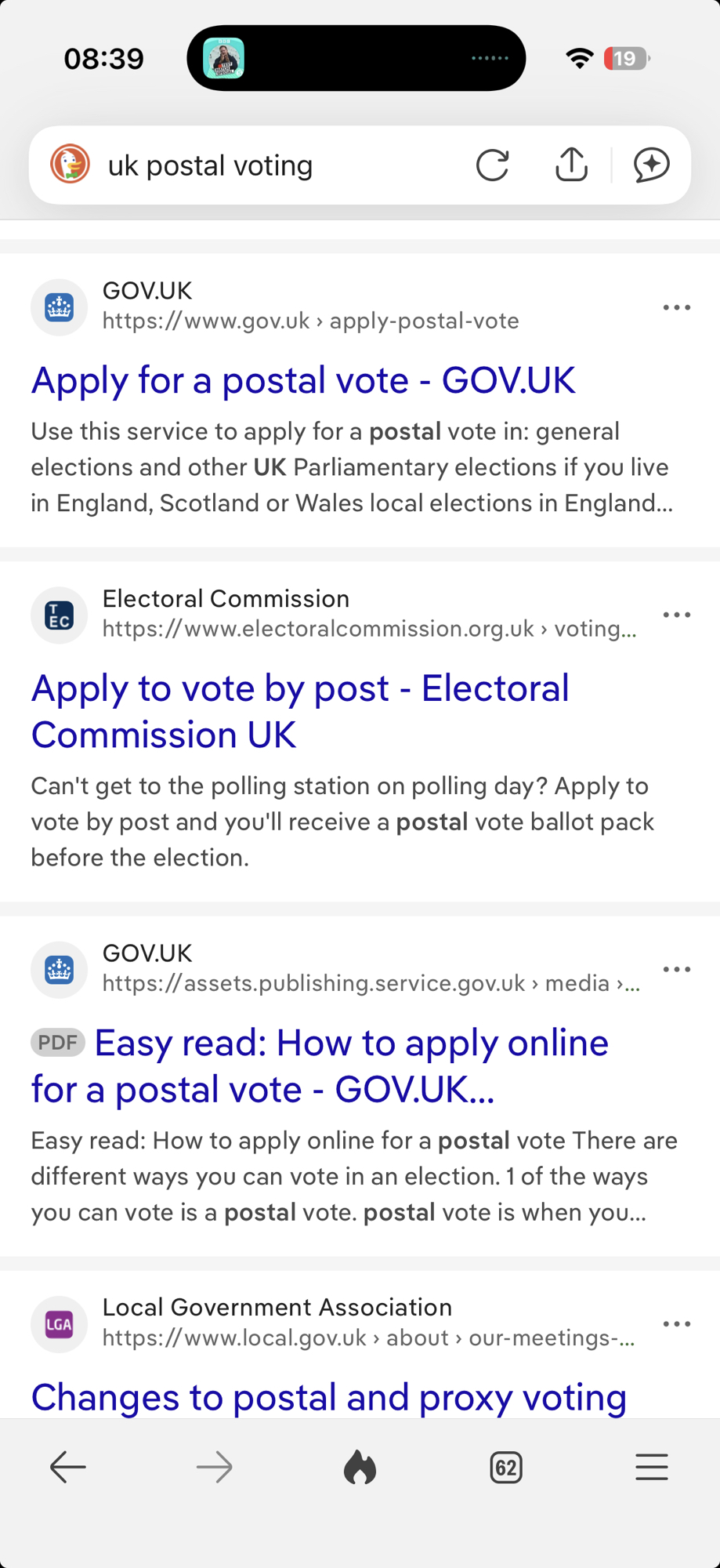Open the tab switcher showing 62 tabs

click(506, 1467)
